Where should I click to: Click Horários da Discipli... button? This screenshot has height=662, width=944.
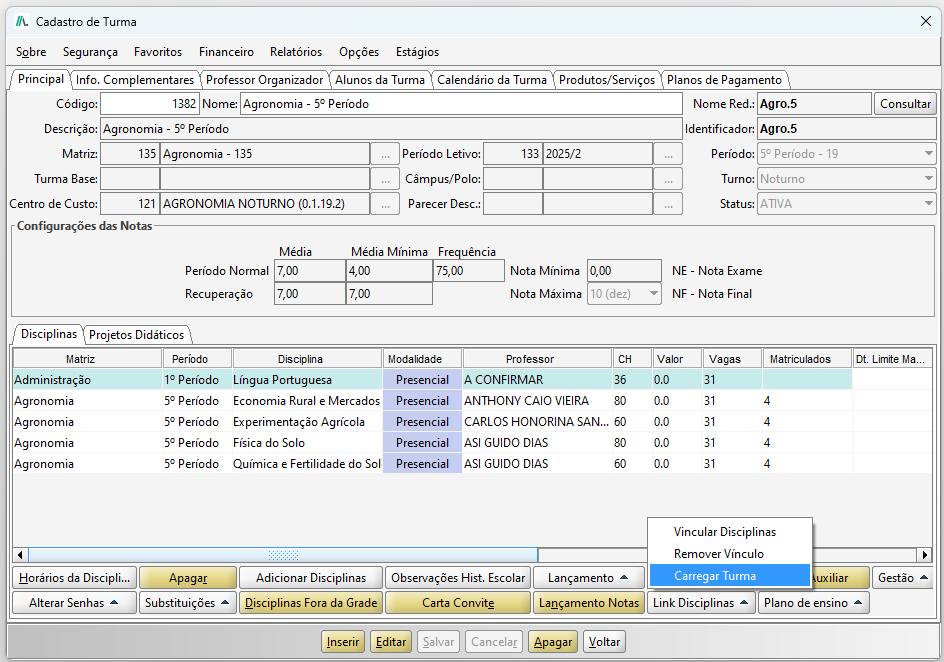point(75,578)
